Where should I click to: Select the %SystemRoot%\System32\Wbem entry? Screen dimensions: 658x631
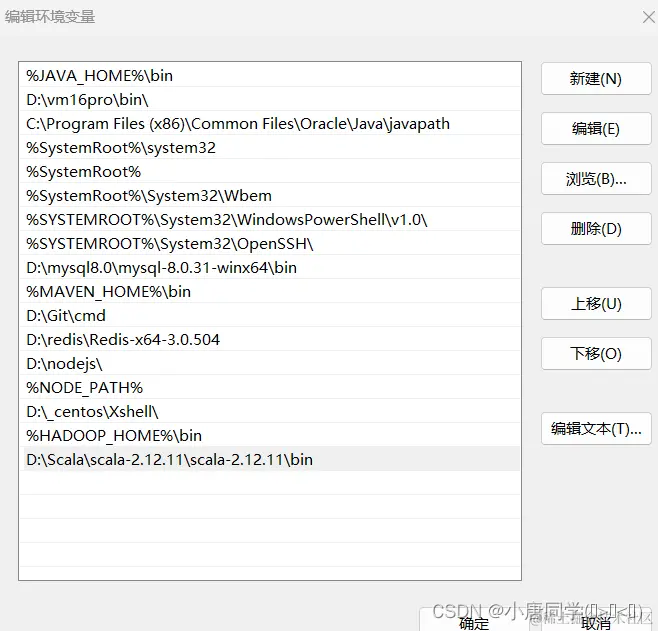[269, 196]
